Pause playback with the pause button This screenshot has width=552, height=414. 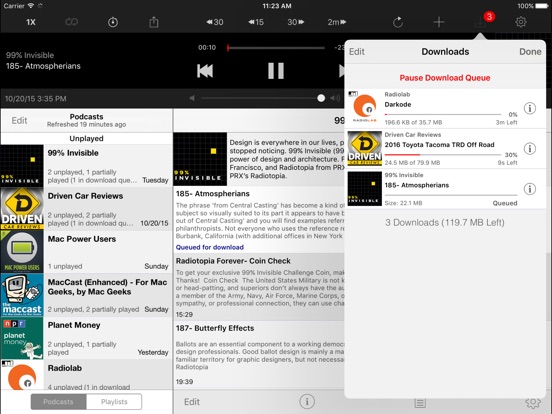(x=276, y=71)
